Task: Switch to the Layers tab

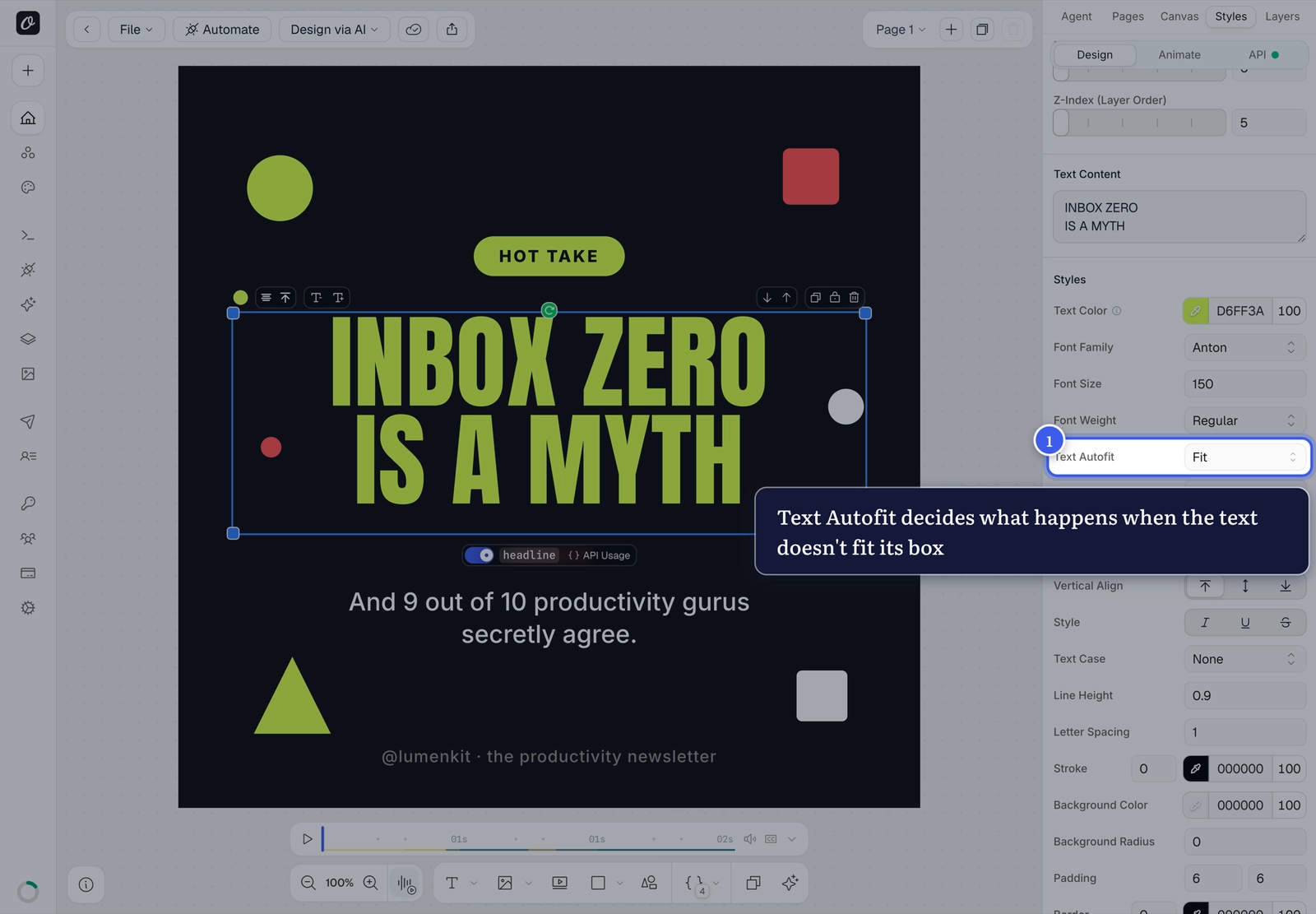Action: [x=1282, y=16]
